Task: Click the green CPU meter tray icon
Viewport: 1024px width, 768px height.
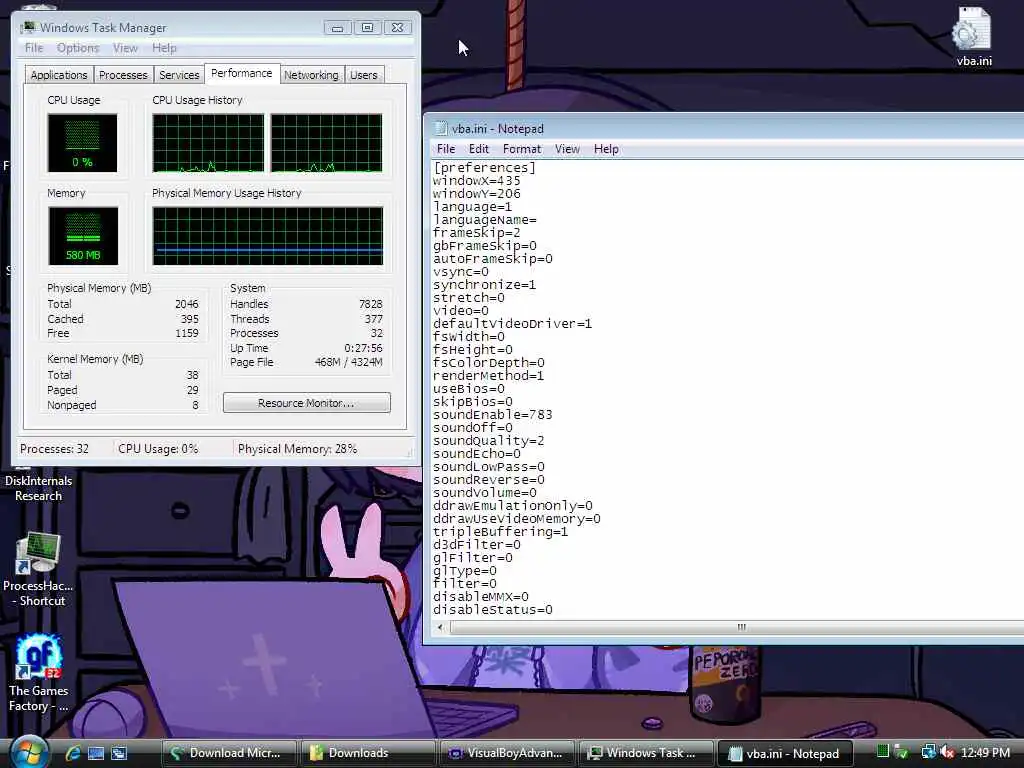Action: point(882,752)
